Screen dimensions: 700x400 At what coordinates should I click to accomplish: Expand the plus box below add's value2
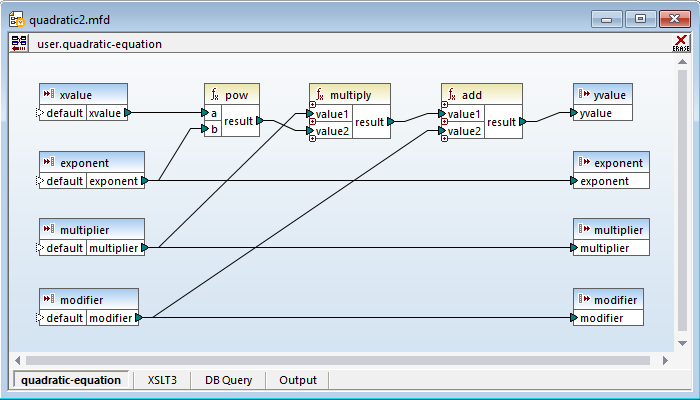[x=445, y=139]
